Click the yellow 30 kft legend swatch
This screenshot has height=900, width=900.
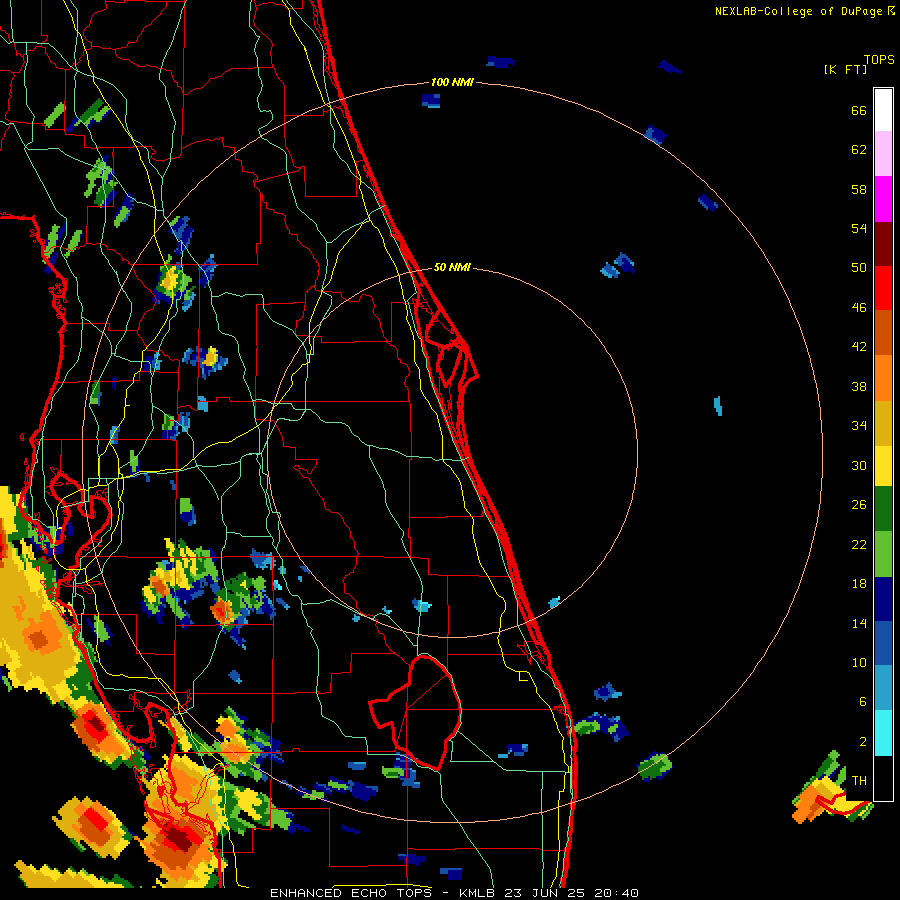(883, 466)
